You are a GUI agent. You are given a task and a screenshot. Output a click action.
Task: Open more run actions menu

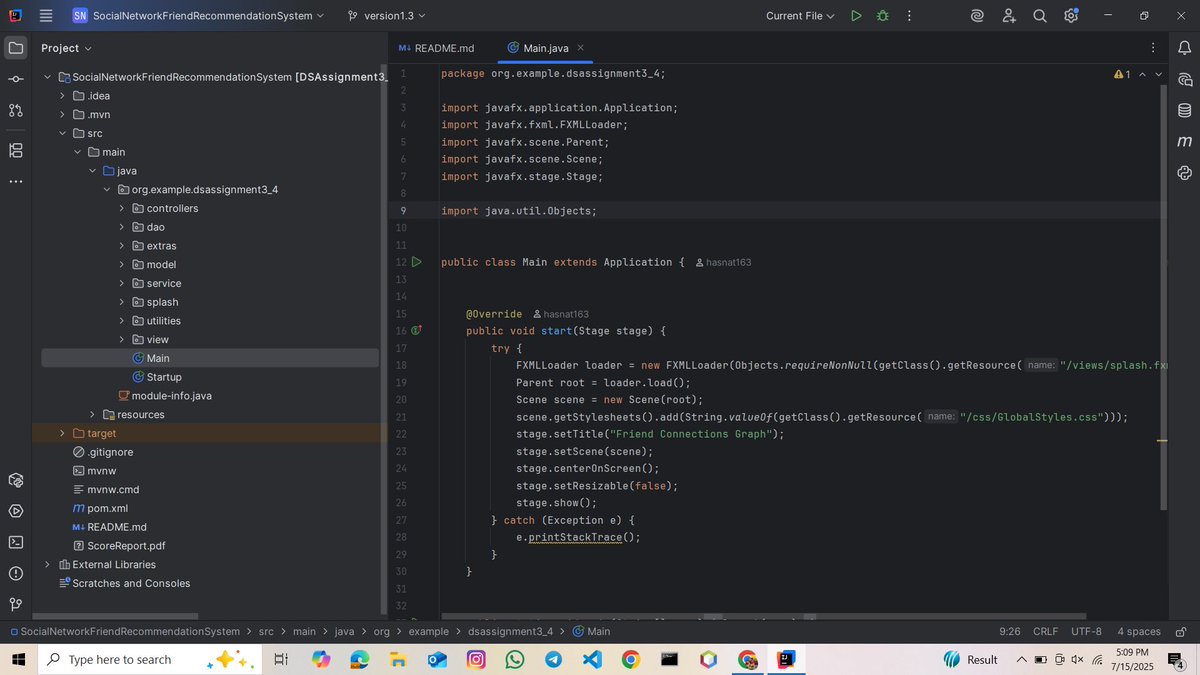(908, 16)
